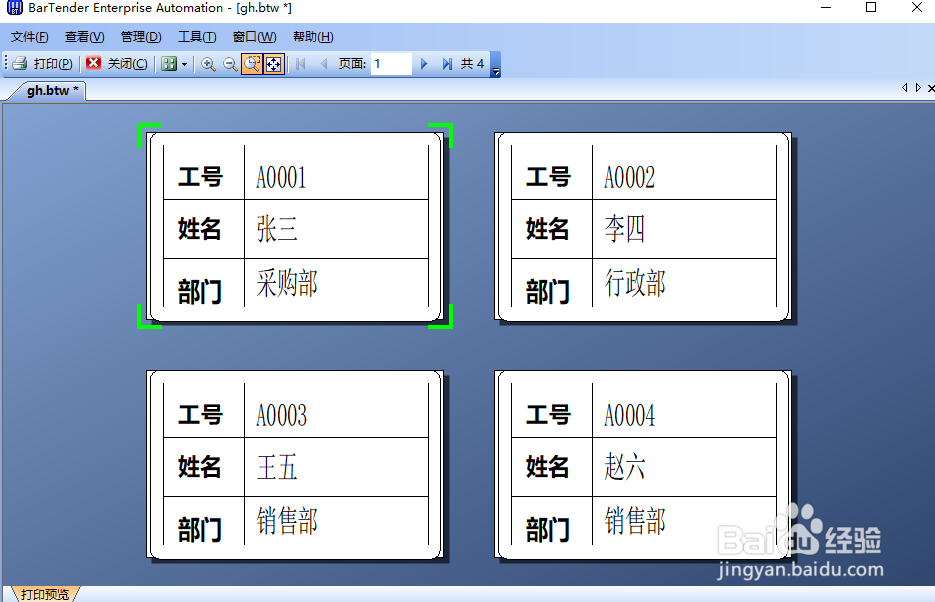Go to the first page arrow

pyautogui.click(x=301, y=64)
